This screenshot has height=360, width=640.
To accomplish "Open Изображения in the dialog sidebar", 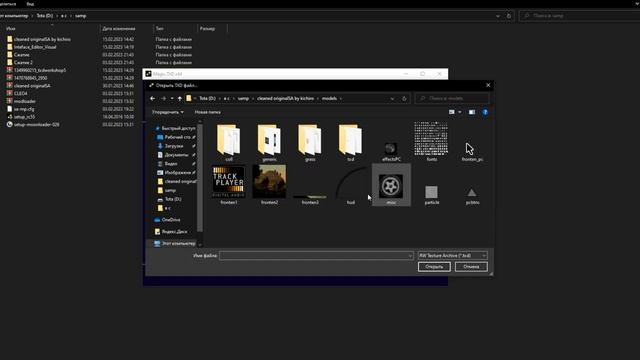I will [x=176, y=173].
